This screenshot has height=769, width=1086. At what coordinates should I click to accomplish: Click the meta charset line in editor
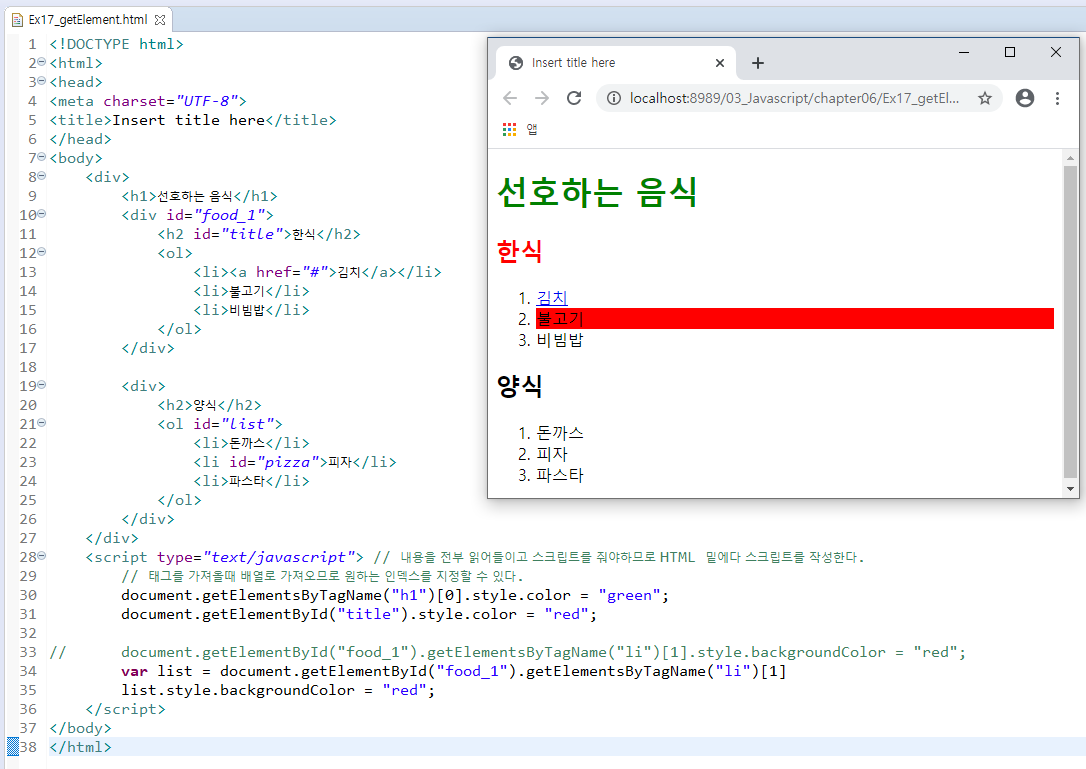click(148, 101)
